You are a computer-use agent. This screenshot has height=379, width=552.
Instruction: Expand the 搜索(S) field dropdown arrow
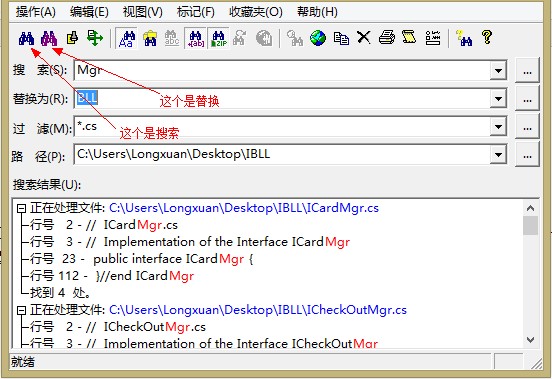(498, 71)
